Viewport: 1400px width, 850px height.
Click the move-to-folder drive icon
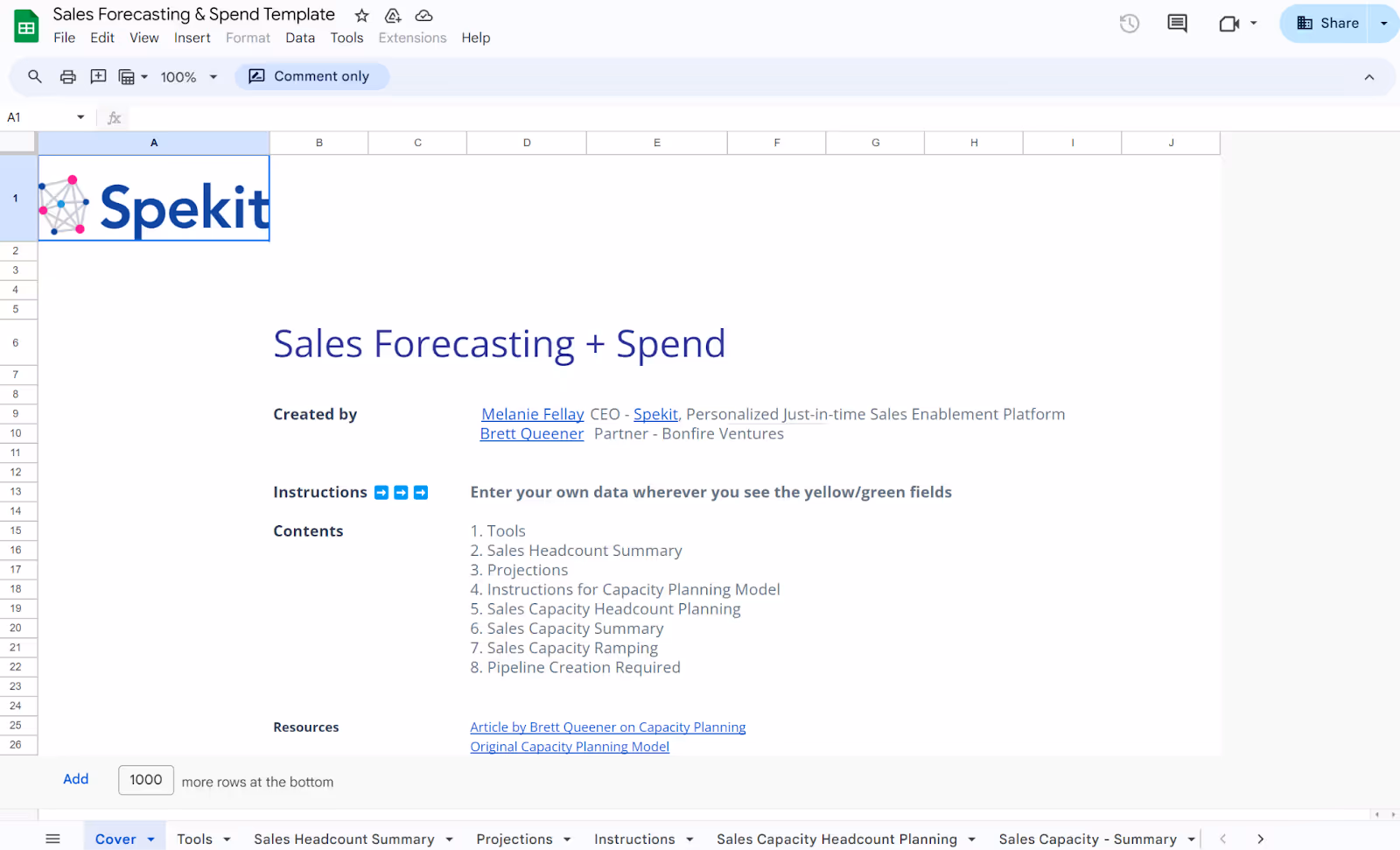click(x=393, y=15)
